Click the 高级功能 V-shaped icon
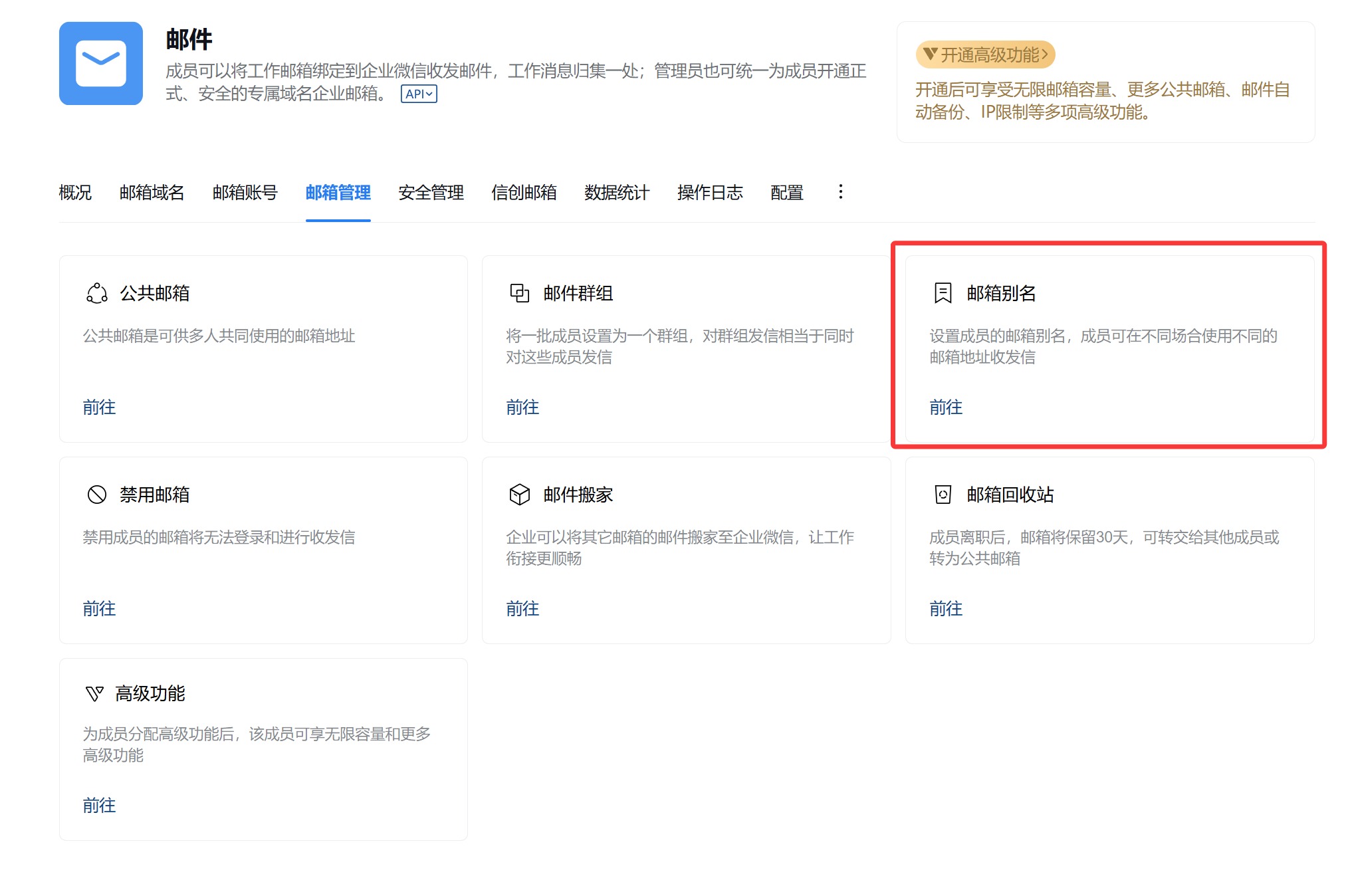The image size is (1348, 896). 94,694
